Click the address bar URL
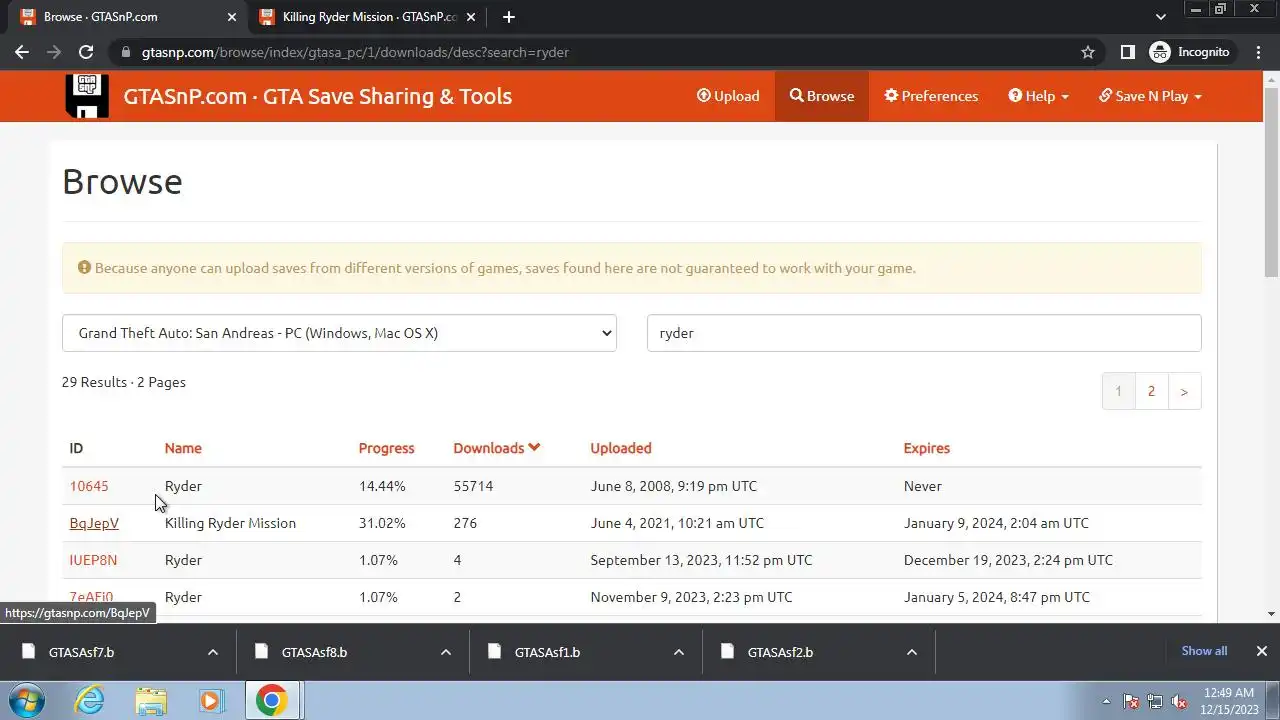The height and width of the screenshot is (720, 1280). [355, 52]
